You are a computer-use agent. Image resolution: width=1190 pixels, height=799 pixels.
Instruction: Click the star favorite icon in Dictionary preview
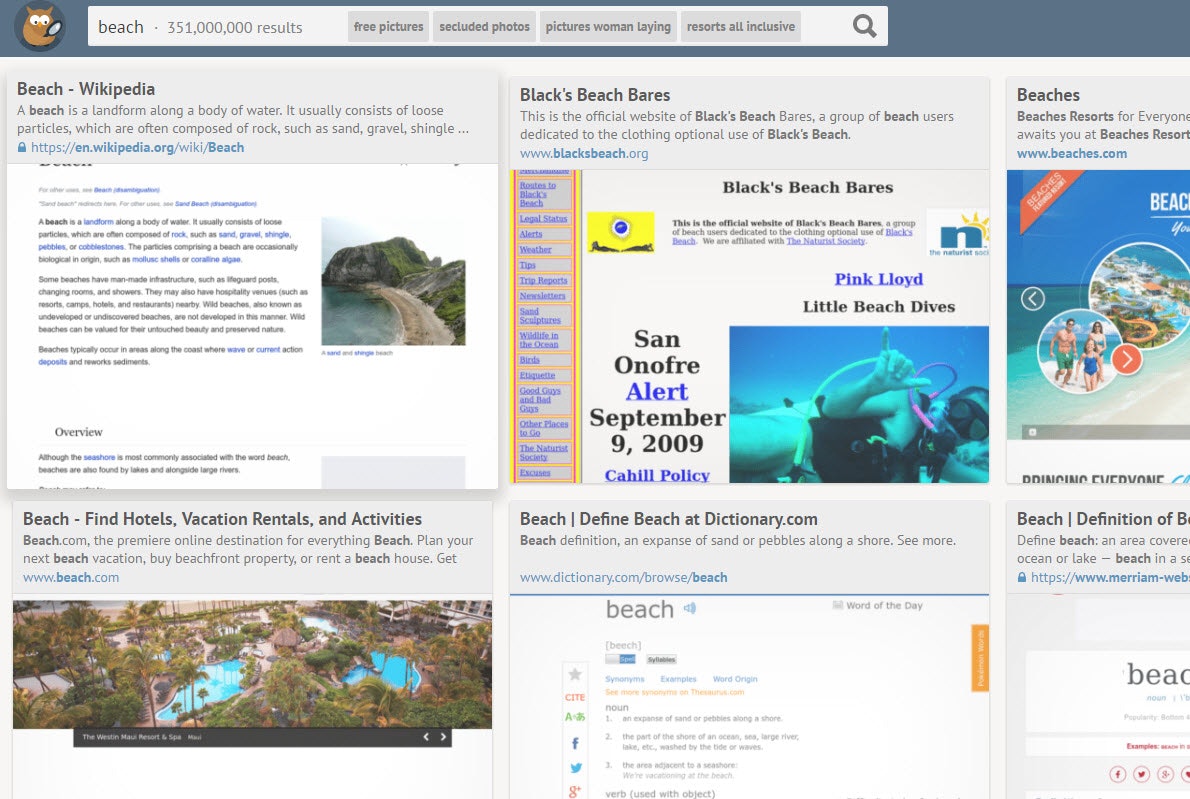click(575, 674)
